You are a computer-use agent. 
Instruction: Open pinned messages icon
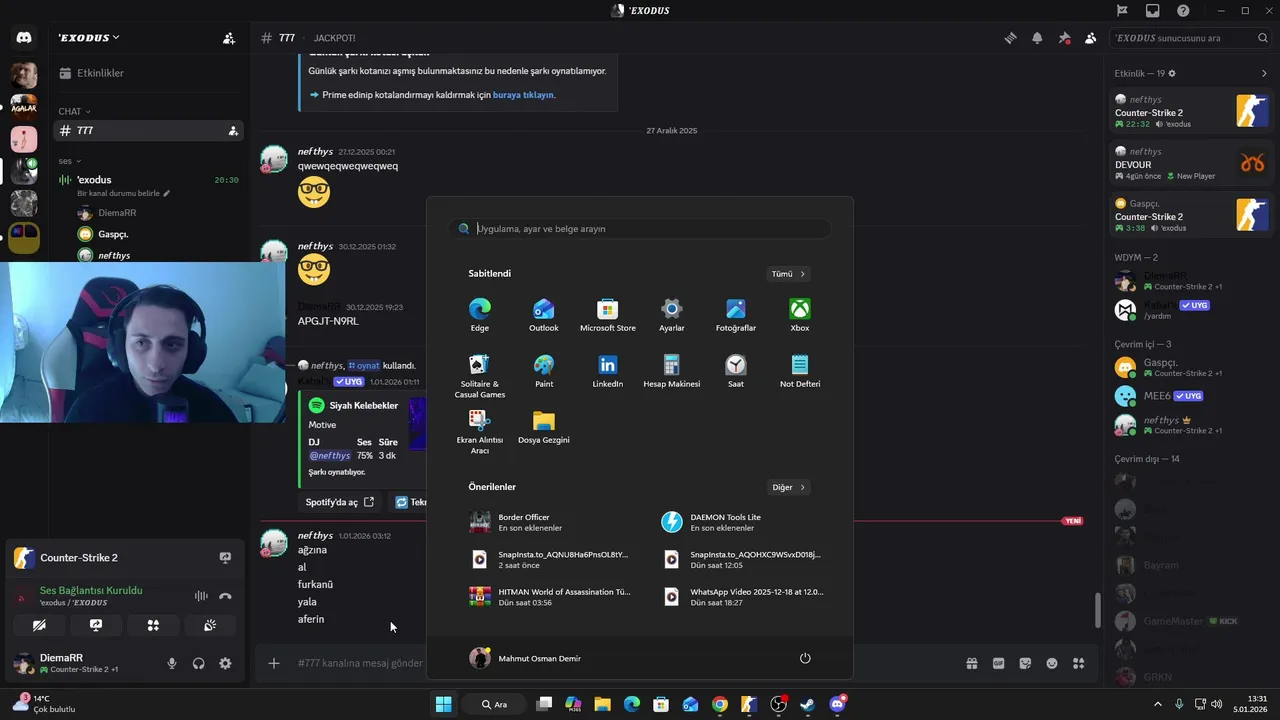pos(1064,38)
